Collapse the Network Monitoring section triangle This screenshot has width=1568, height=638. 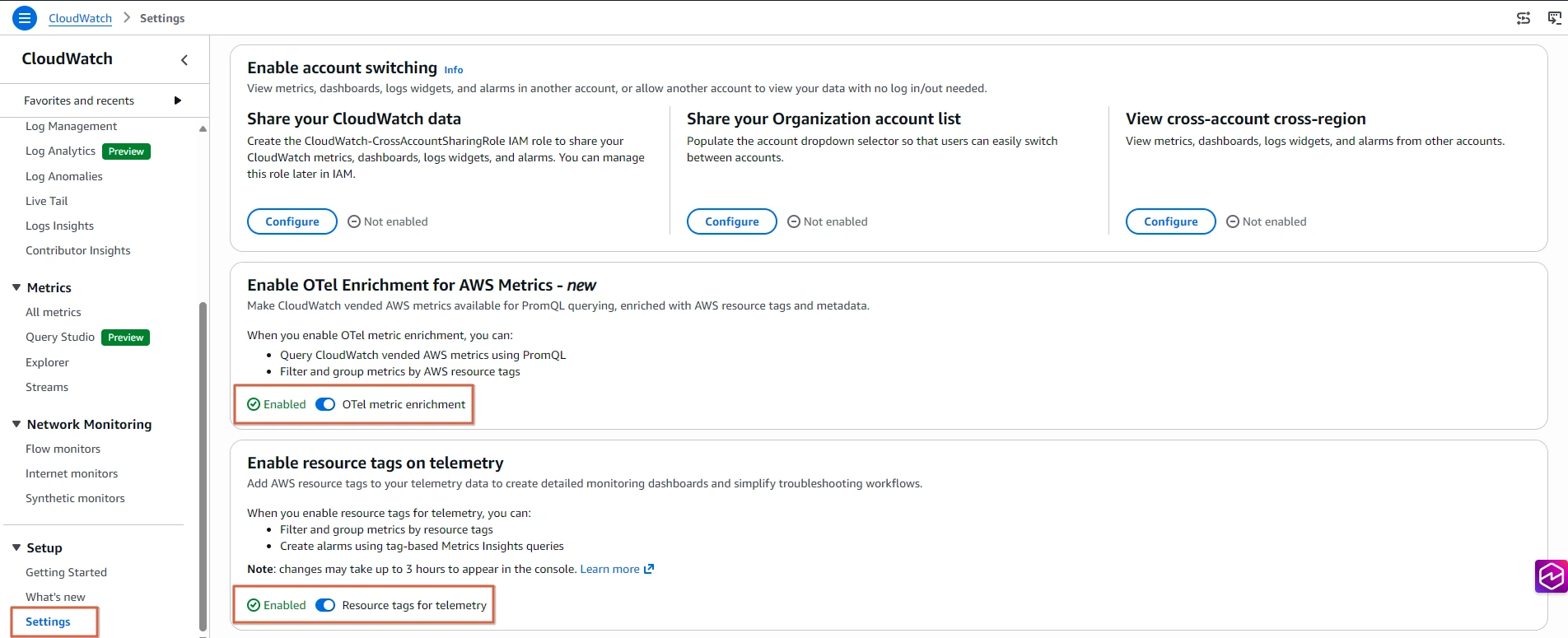click(x=16, y=424)
